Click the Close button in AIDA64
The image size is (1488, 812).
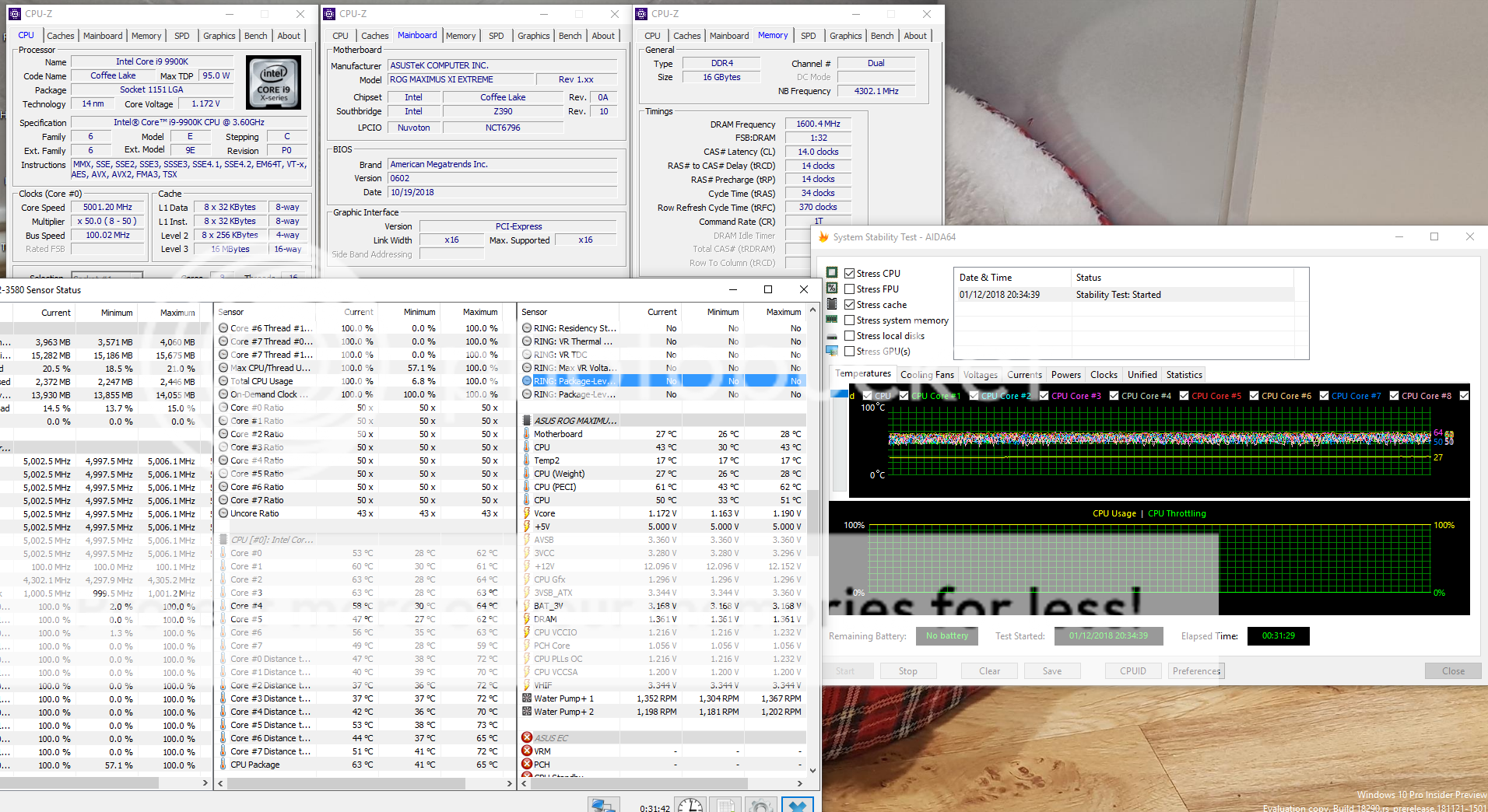[1453, 671]
